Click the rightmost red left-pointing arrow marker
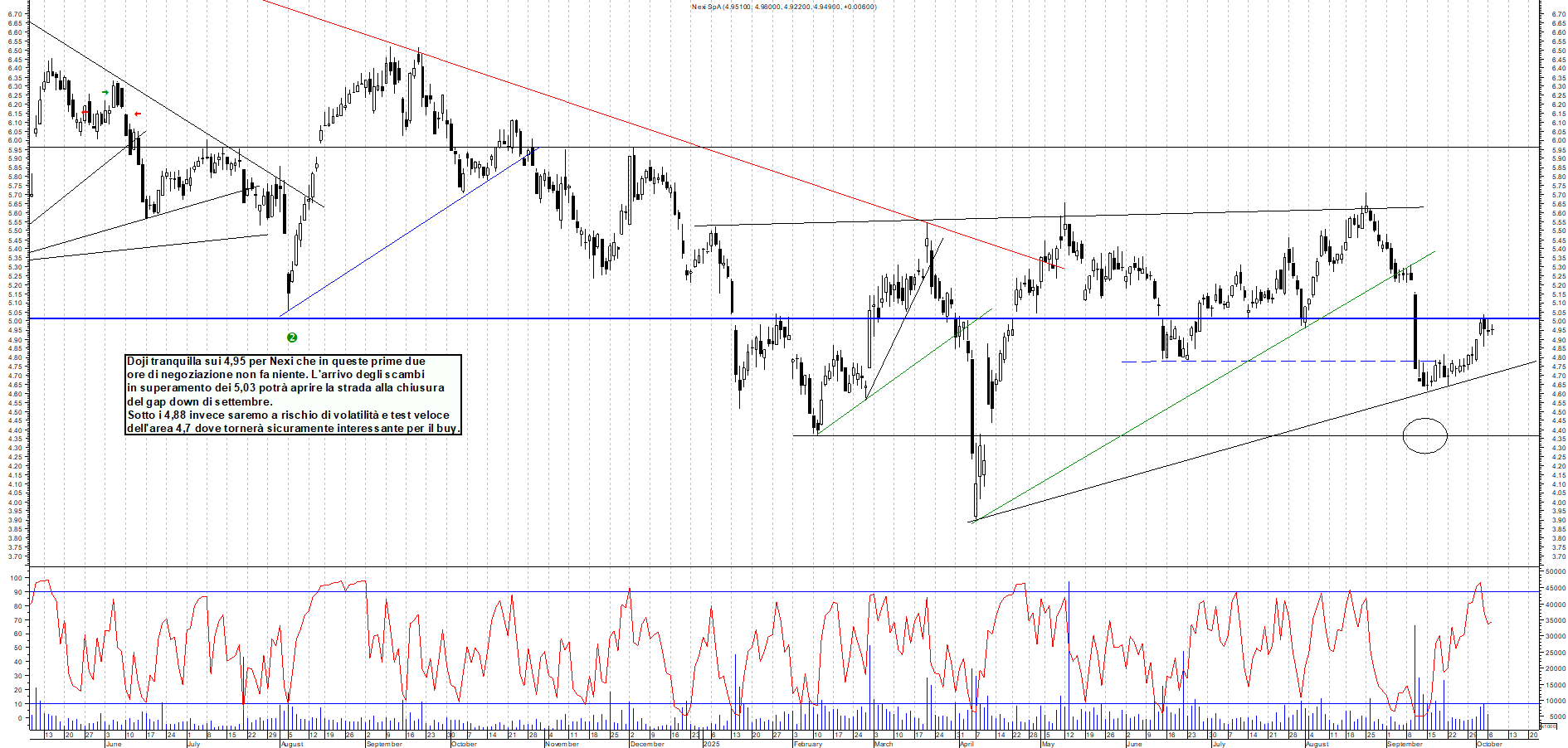 coord(138,114)
